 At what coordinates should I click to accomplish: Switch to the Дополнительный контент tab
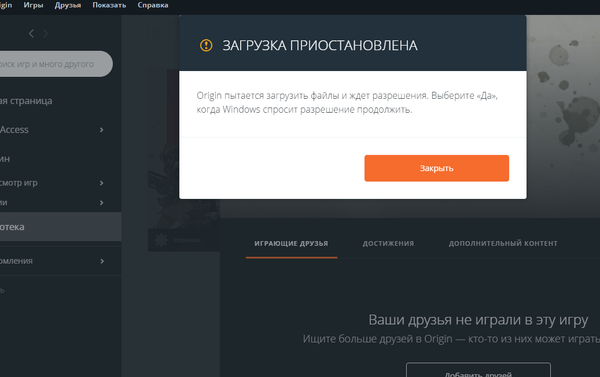503,243
